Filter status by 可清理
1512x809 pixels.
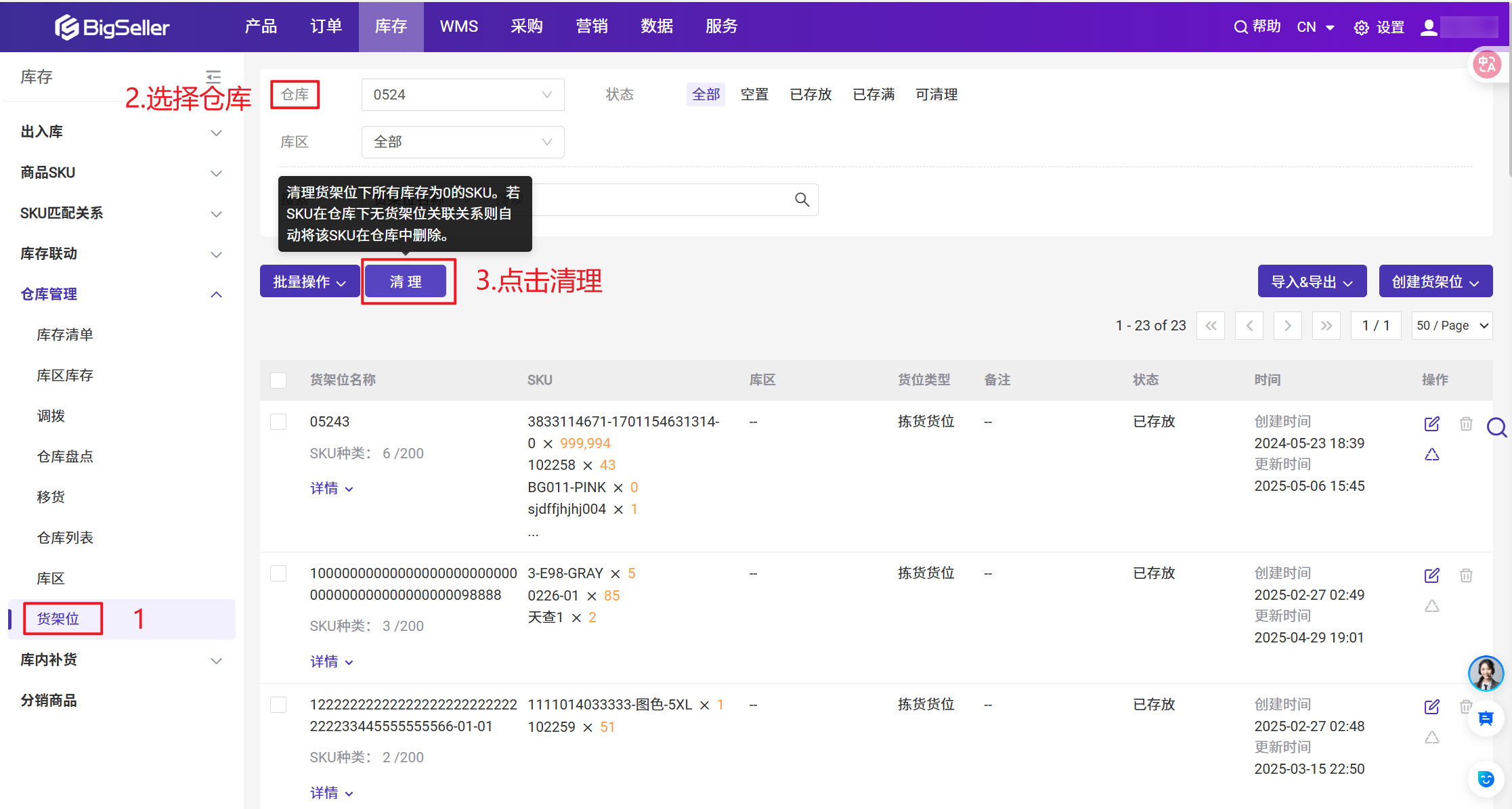point(936,94)
